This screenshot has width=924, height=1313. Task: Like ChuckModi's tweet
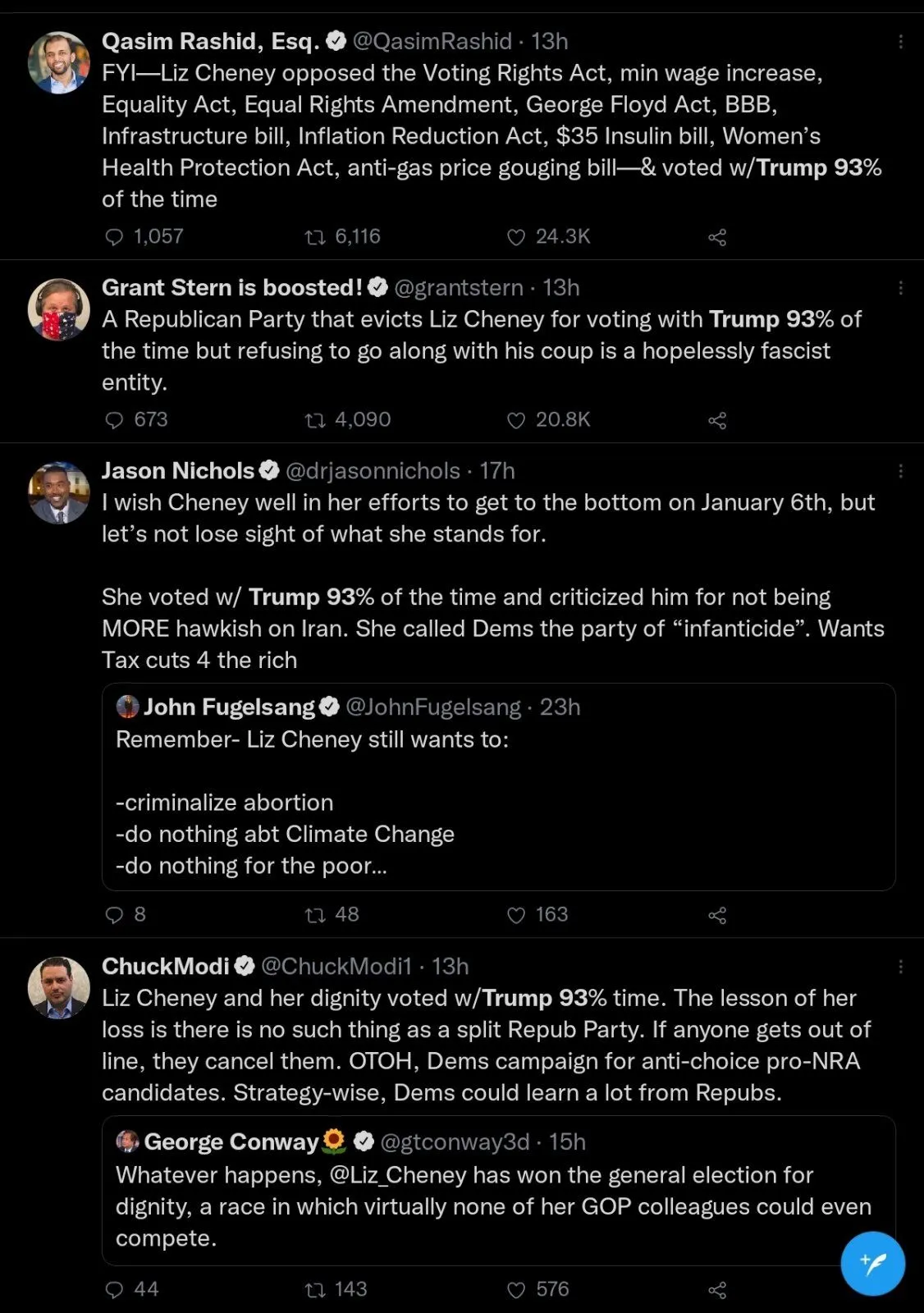(516, 1290)
